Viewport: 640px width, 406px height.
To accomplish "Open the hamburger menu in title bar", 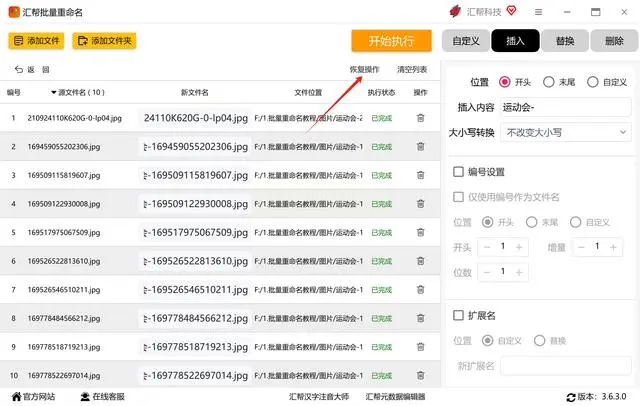I will point(538,12).
